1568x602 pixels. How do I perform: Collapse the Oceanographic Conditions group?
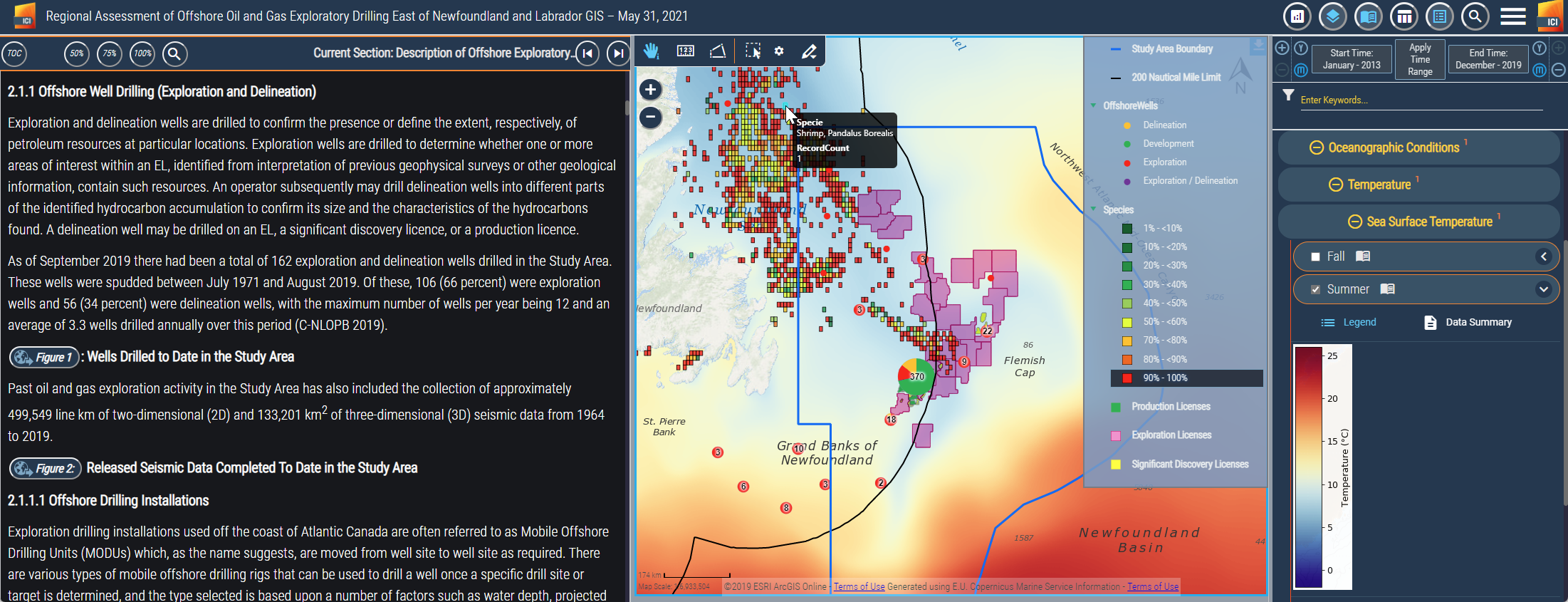point(1316,147)
